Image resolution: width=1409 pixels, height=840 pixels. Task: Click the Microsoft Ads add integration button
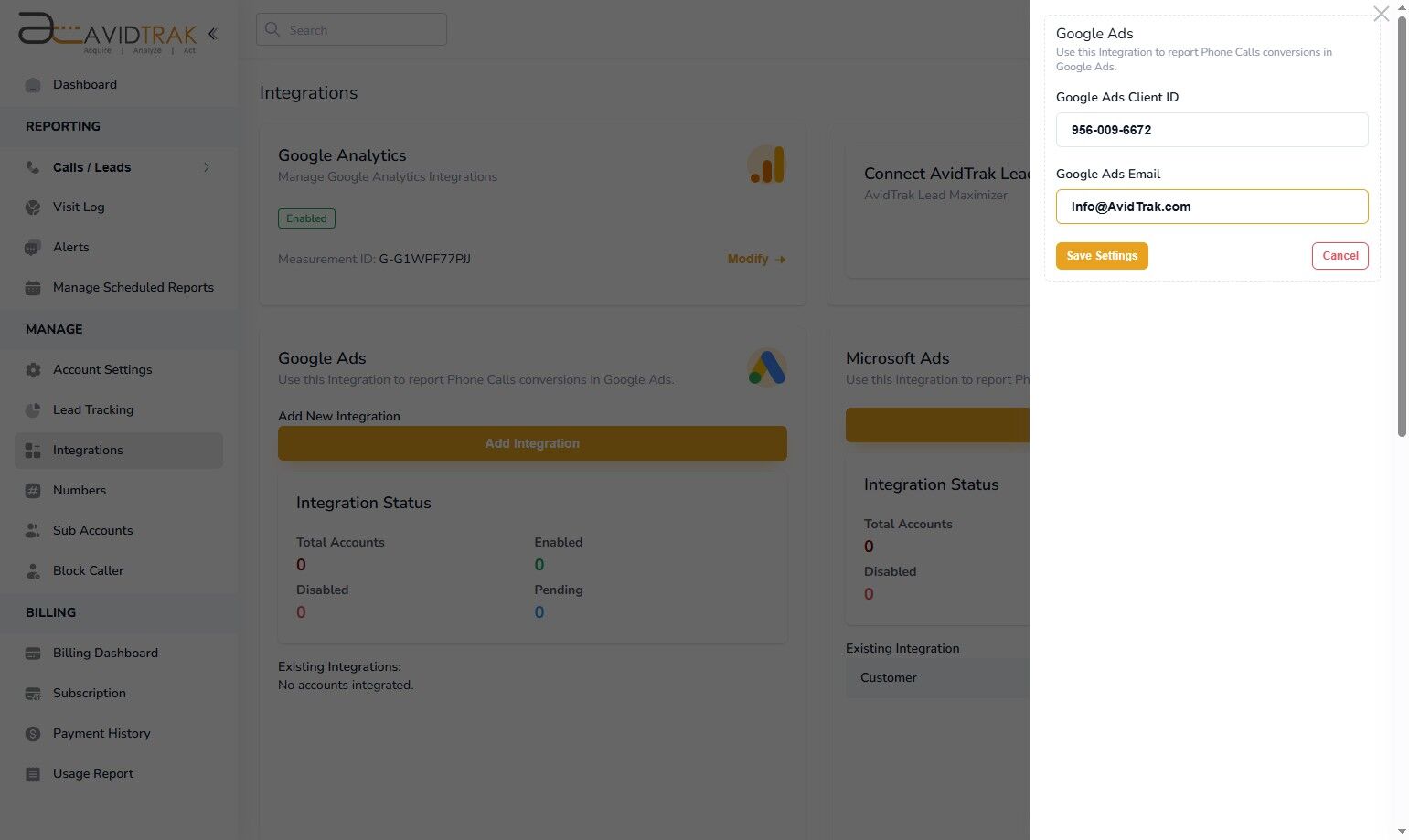click(x=937, y=425)
